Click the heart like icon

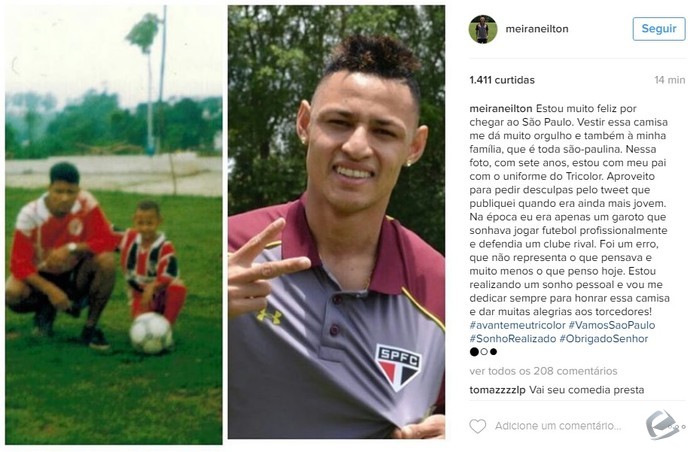pos(477,426)
